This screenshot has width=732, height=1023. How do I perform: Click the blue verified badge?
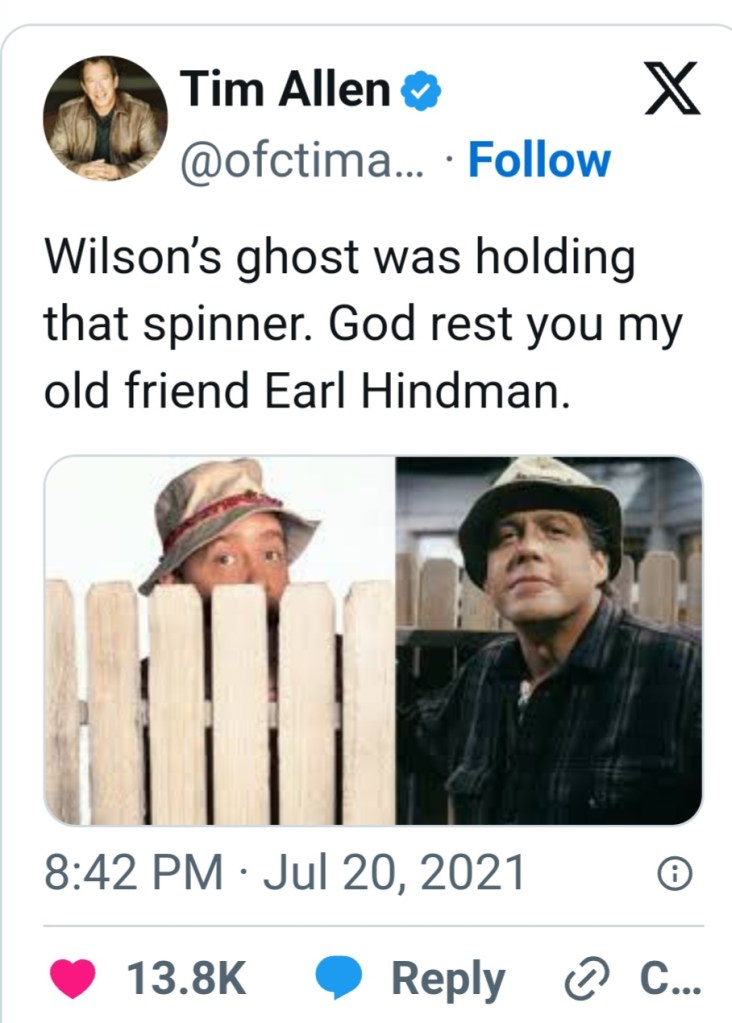pos(421,93)
